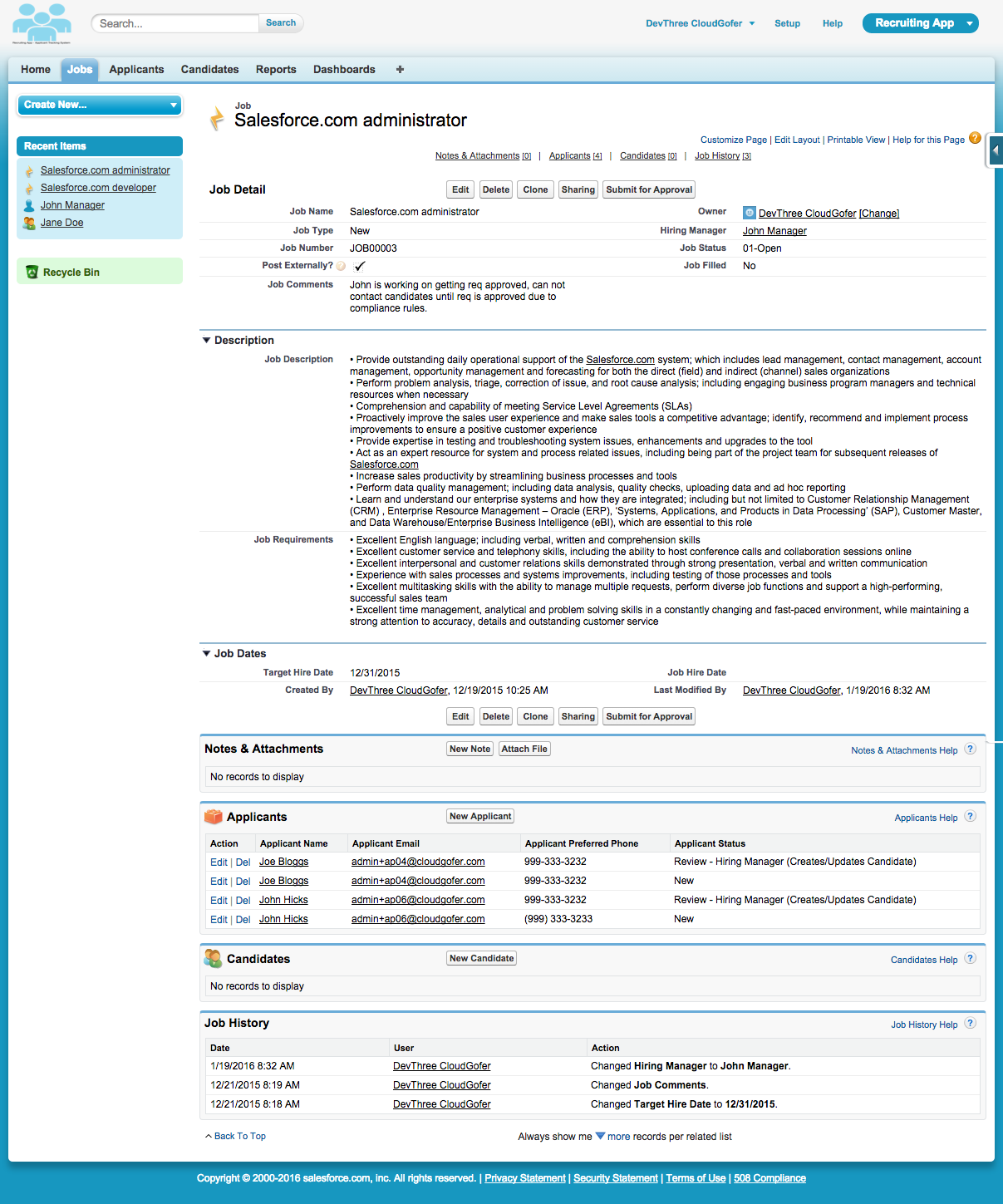The height and width of the screenshot is (1204, 1003).
Task: Toggle the Post Externally checkbox
Action: pyautogui.click(x=360, y=266)
